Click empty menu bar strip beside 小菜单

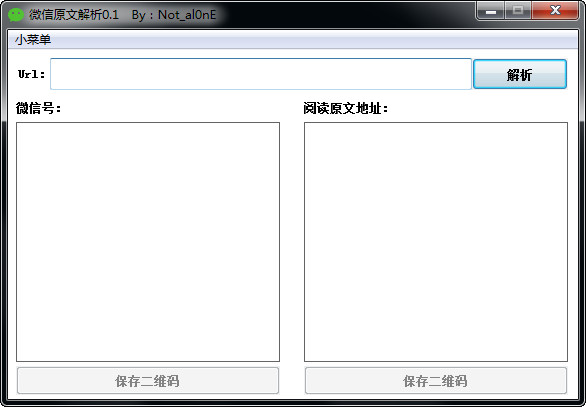(314, 39)
